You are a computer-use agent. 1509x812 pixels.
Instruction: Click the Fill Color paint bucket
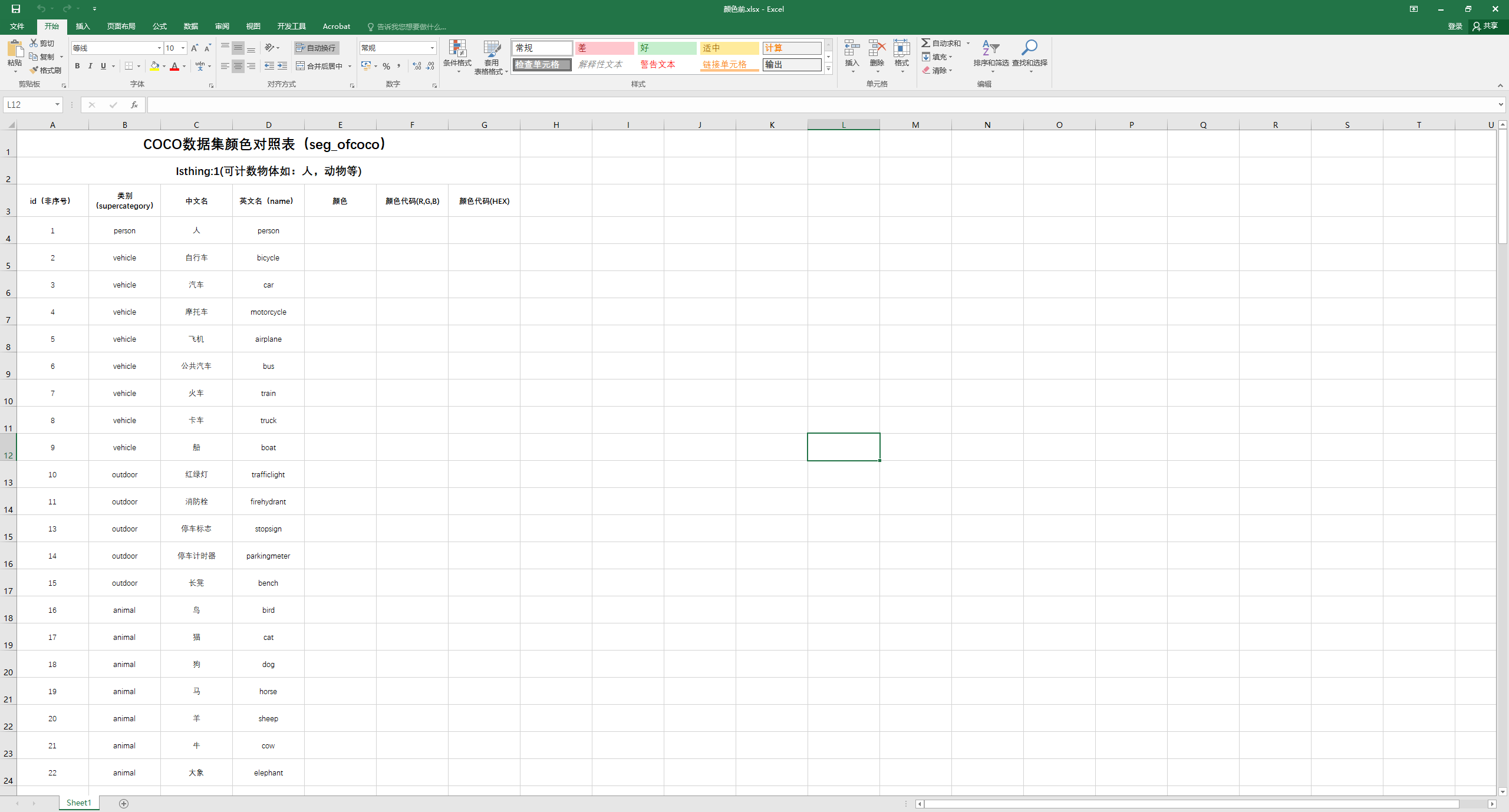coord(154,66)
